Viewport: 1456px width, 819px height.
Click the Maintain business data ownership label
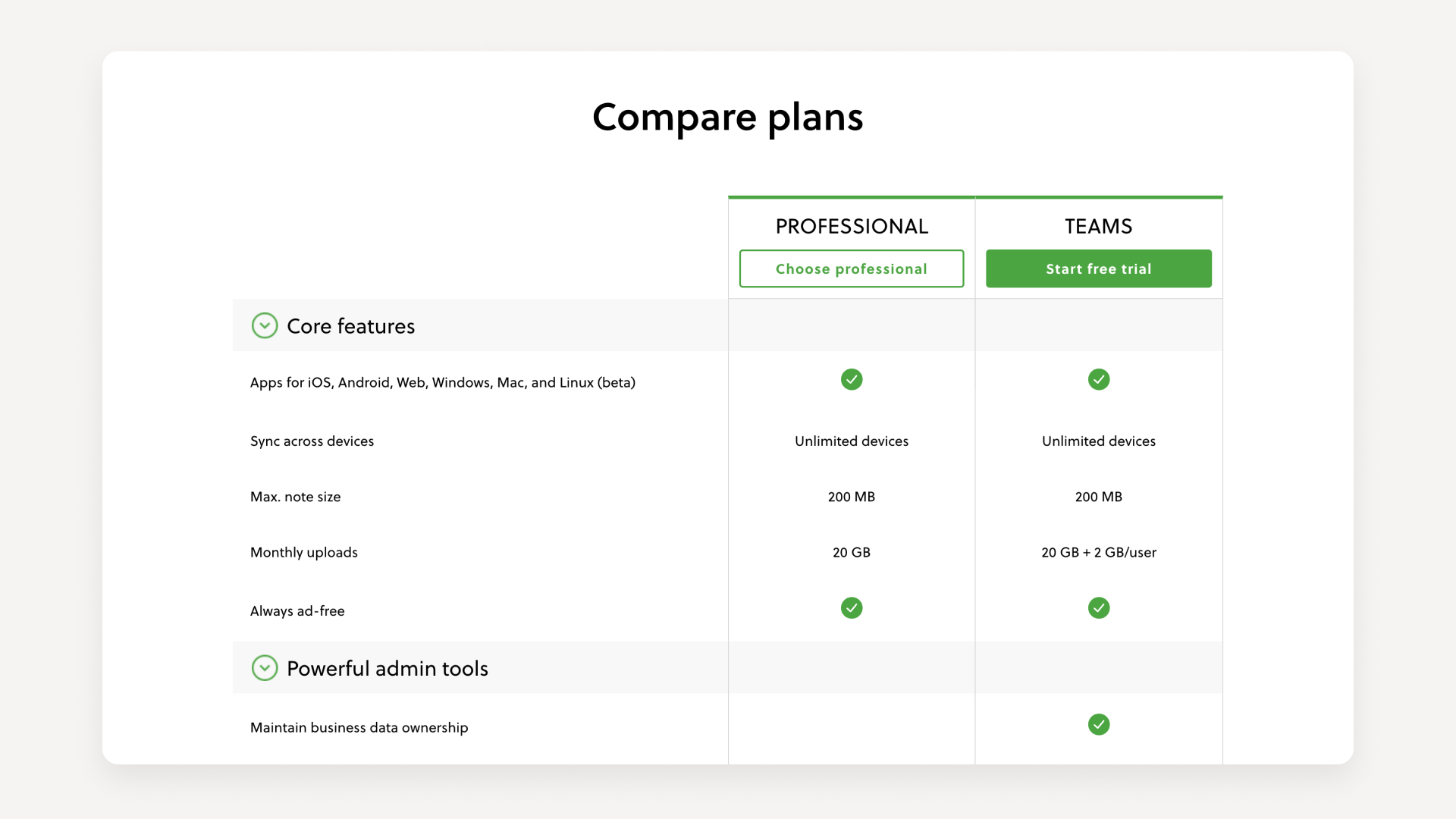pos(359,727)
